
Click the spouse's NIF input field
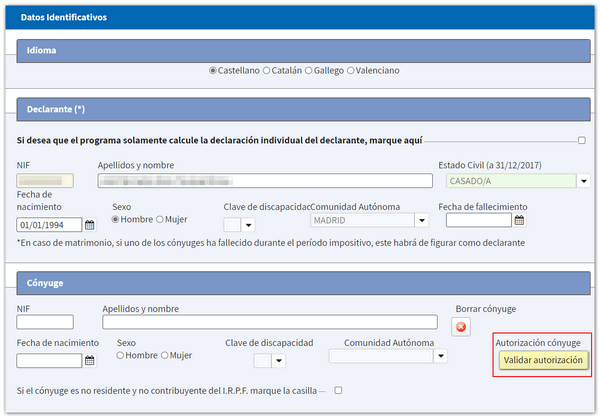(45, 322)
